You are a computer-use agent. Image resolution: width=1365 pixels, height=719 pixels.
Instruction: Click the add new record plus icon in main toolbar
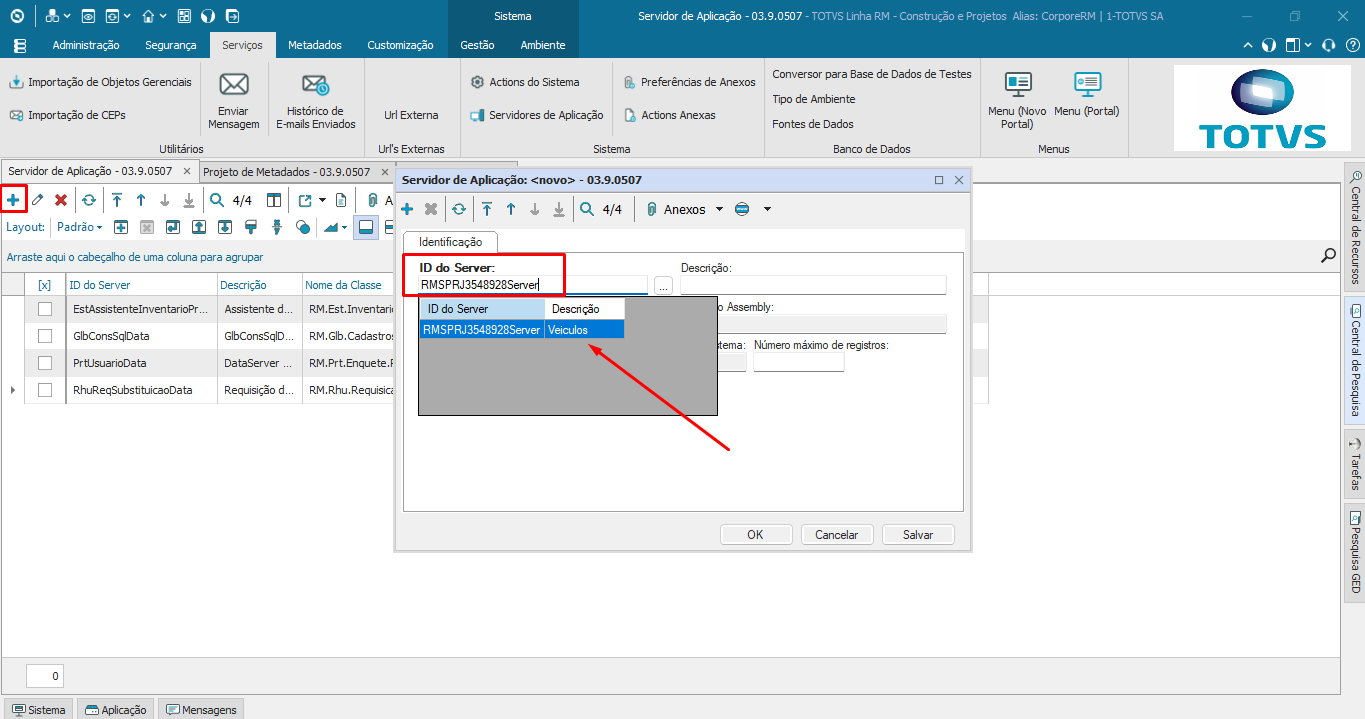point(13,200)
